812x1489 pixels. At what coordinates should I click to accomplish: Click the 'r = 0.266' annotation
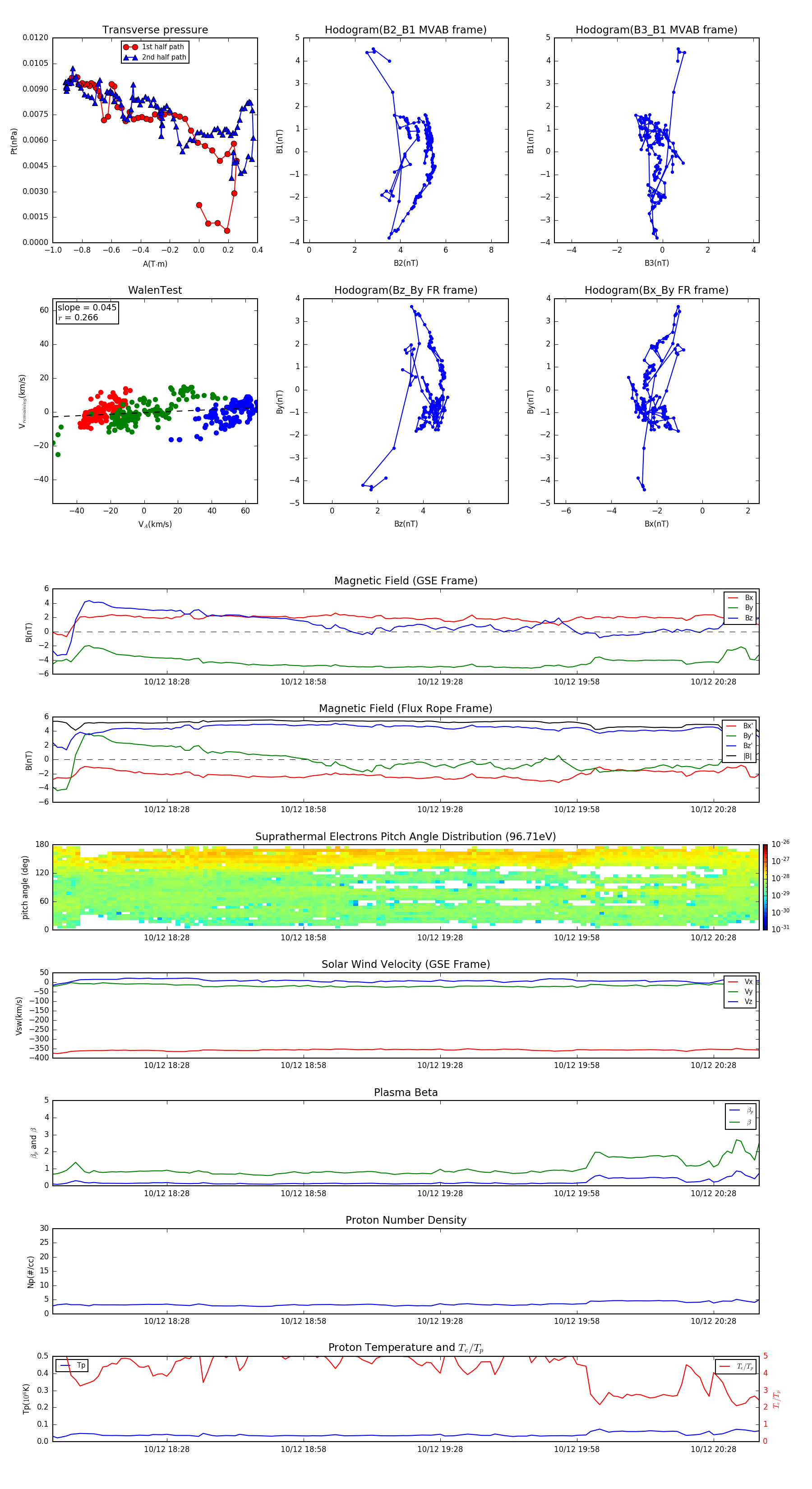(78, 317)
